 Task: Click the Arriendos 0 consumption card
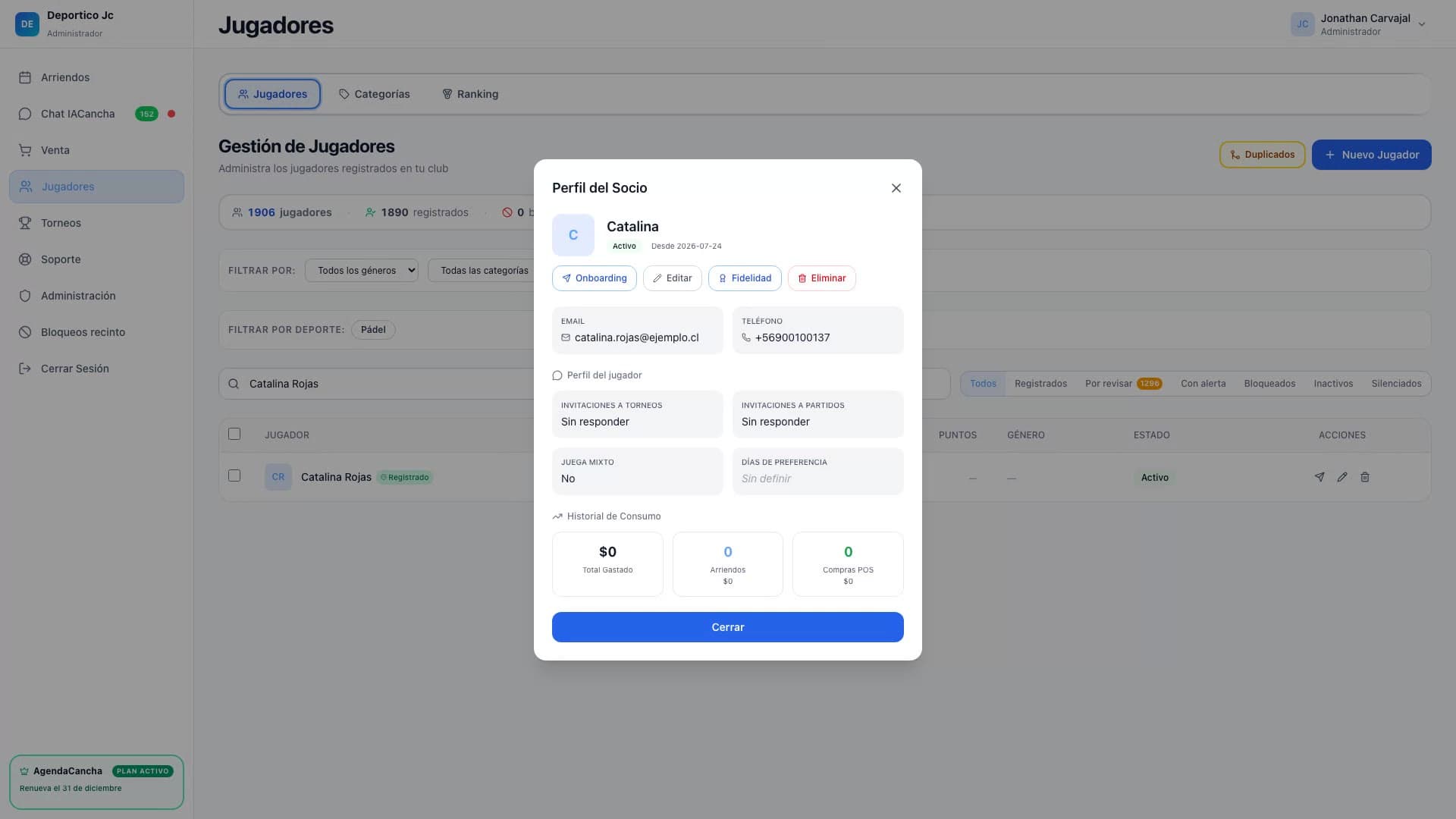coord(728,564)
